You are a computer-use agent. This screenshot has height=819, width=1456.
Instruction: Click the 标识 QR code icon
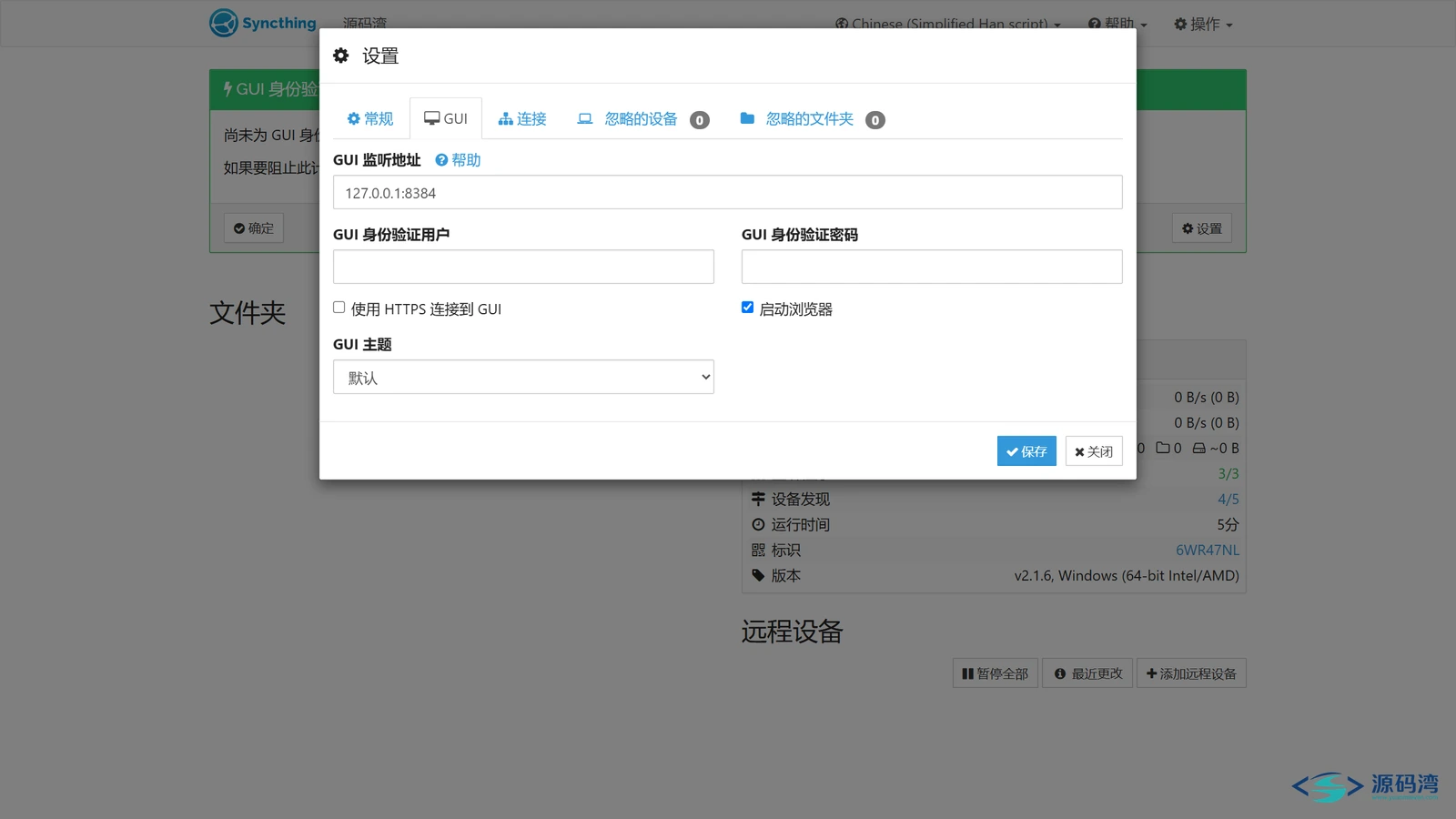click(758, 550)
